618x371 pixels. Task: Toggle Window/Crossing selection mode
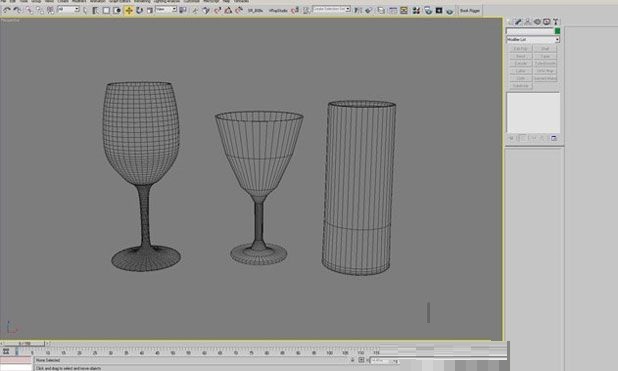click(x=117, y=10)
